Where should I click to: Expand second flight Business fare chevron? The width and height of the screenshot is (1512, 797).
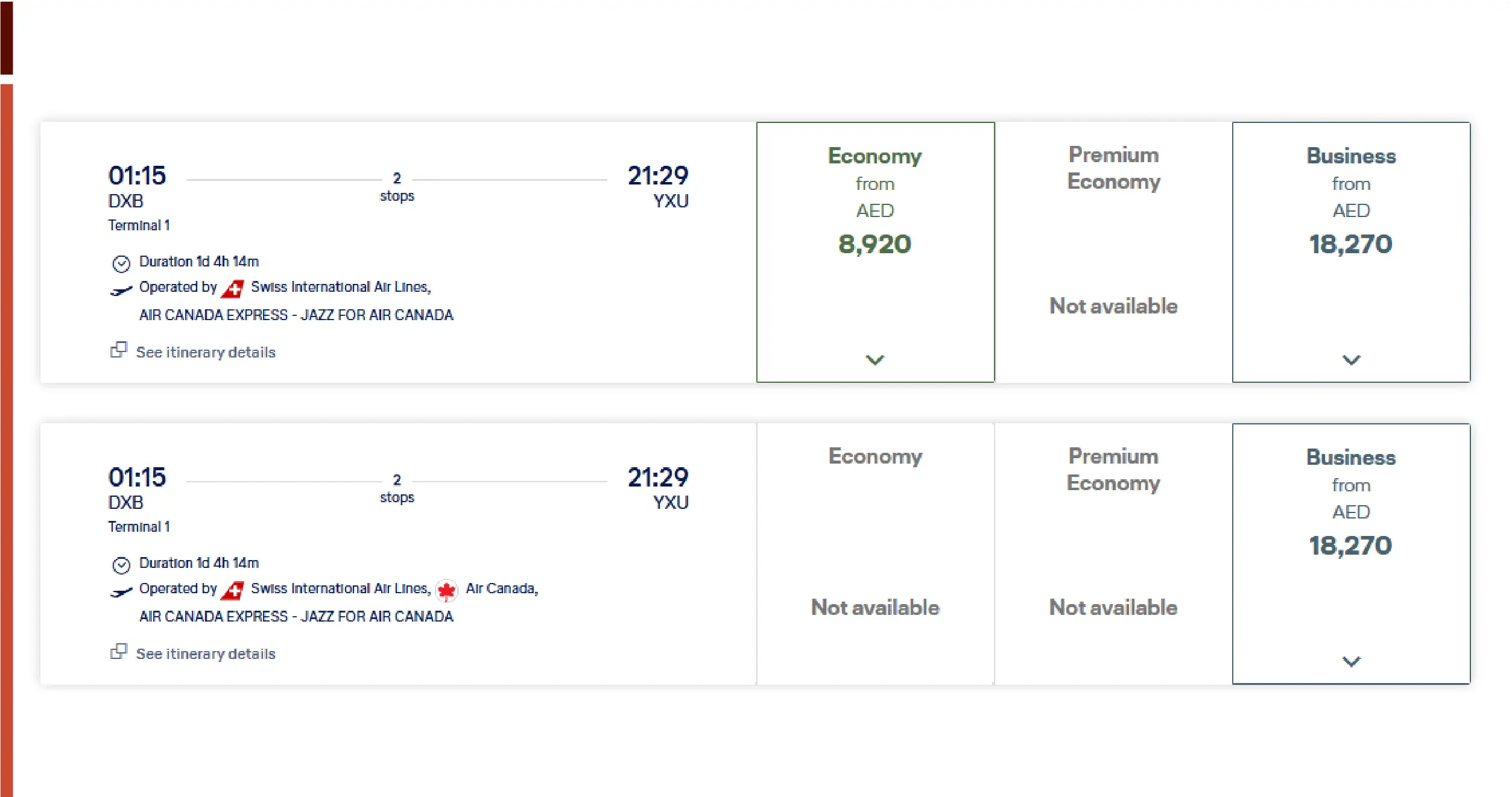tap(1351, 661)
